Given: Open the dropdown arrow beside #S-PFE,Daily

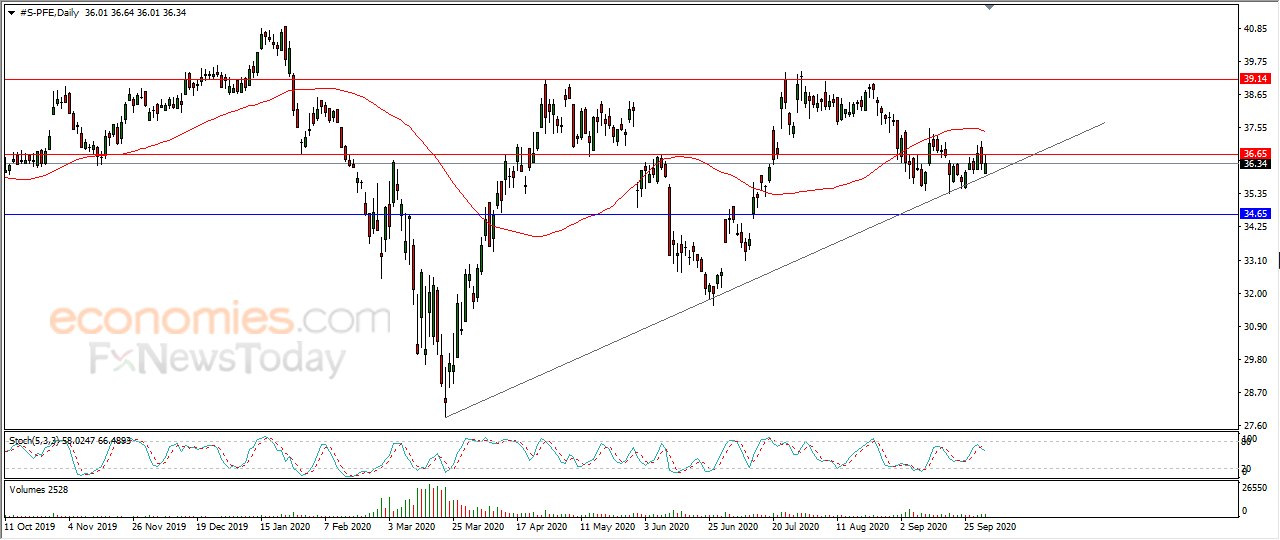Looking at the screenshot, I should (x=11, y=12).
